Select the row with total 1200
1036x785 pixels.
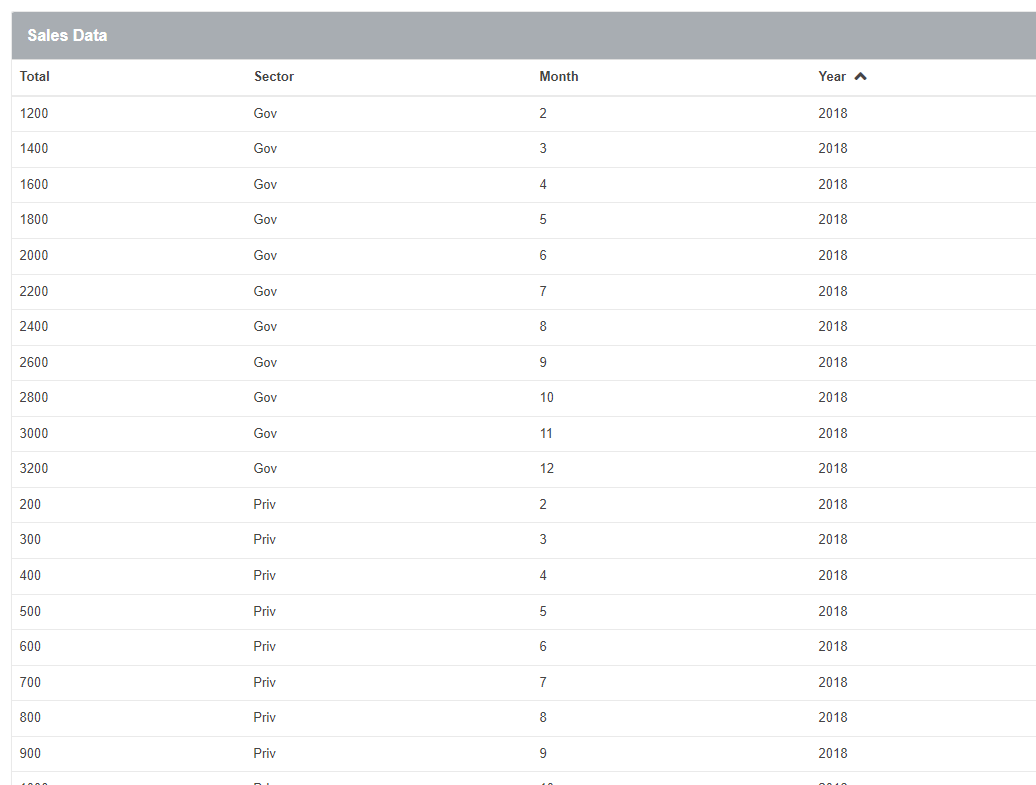tap(34, 114)
